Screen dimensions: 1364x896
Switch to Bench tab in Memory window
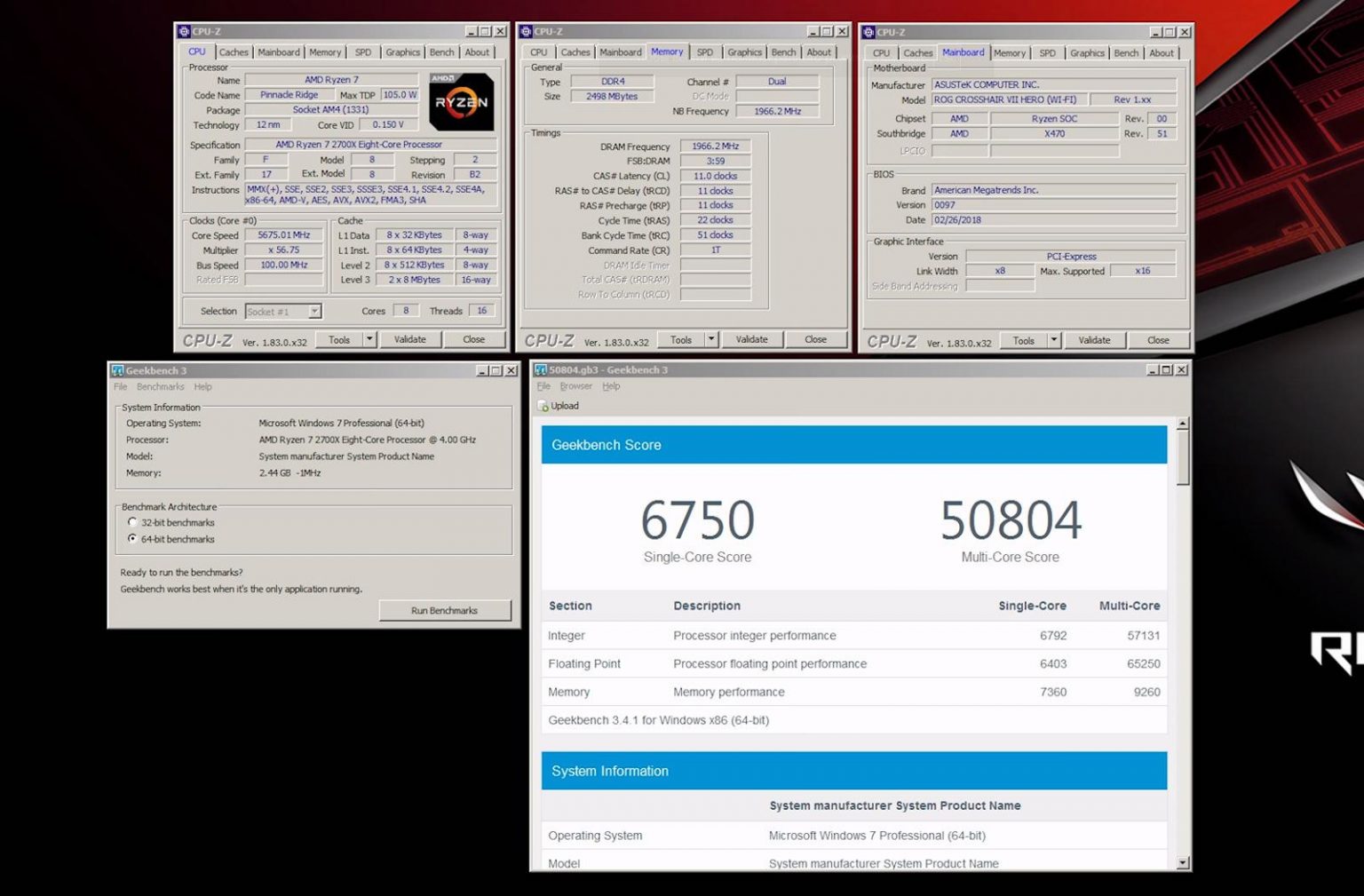click(x=783, y=52)
